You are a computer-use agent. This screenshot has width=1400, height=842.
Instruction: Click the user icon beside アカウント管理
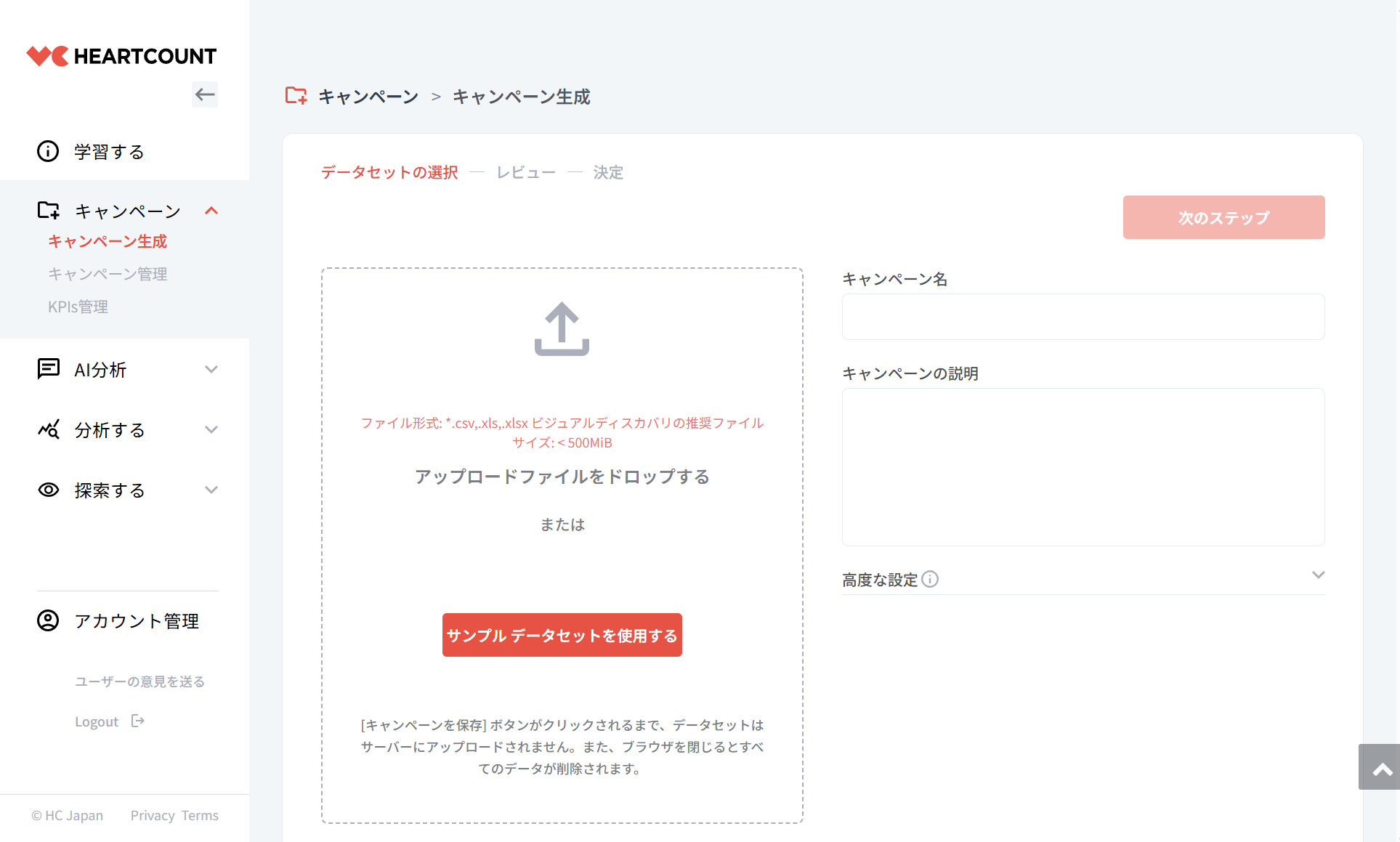point(48,620)
